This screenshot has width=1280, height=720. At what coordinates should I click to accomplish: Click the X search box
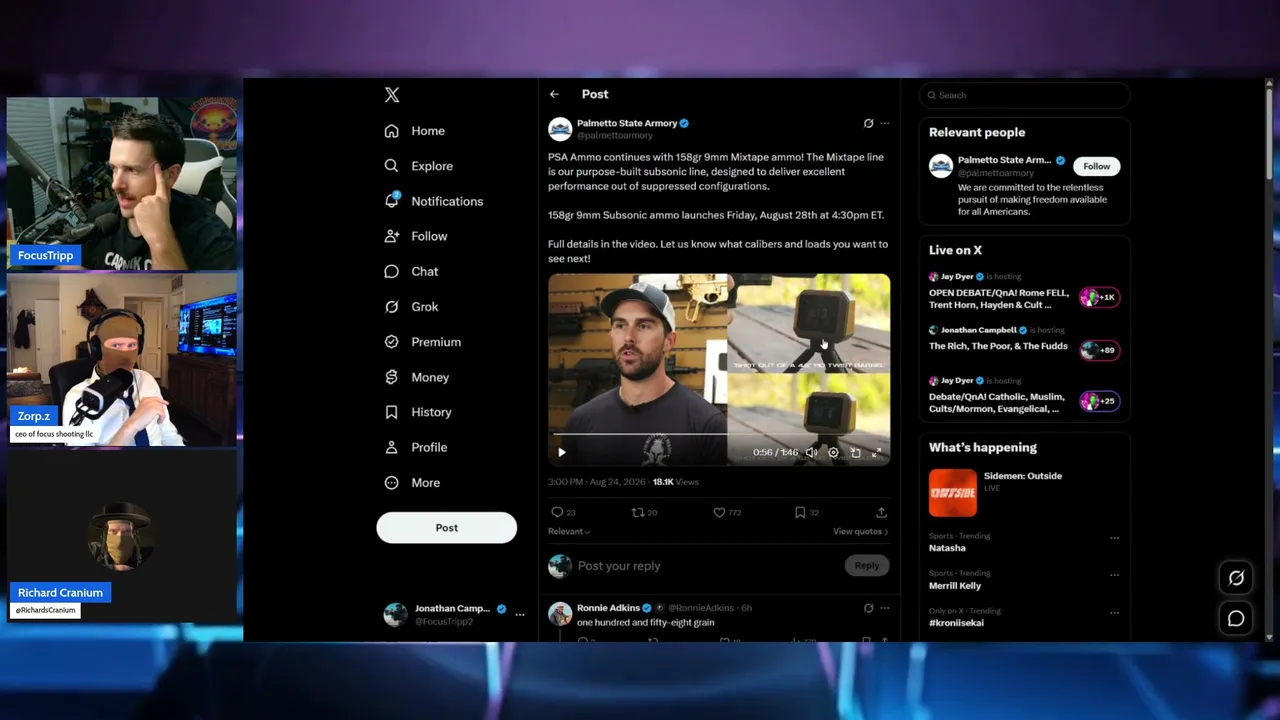pyautogui.click(x=1025, y=95)
